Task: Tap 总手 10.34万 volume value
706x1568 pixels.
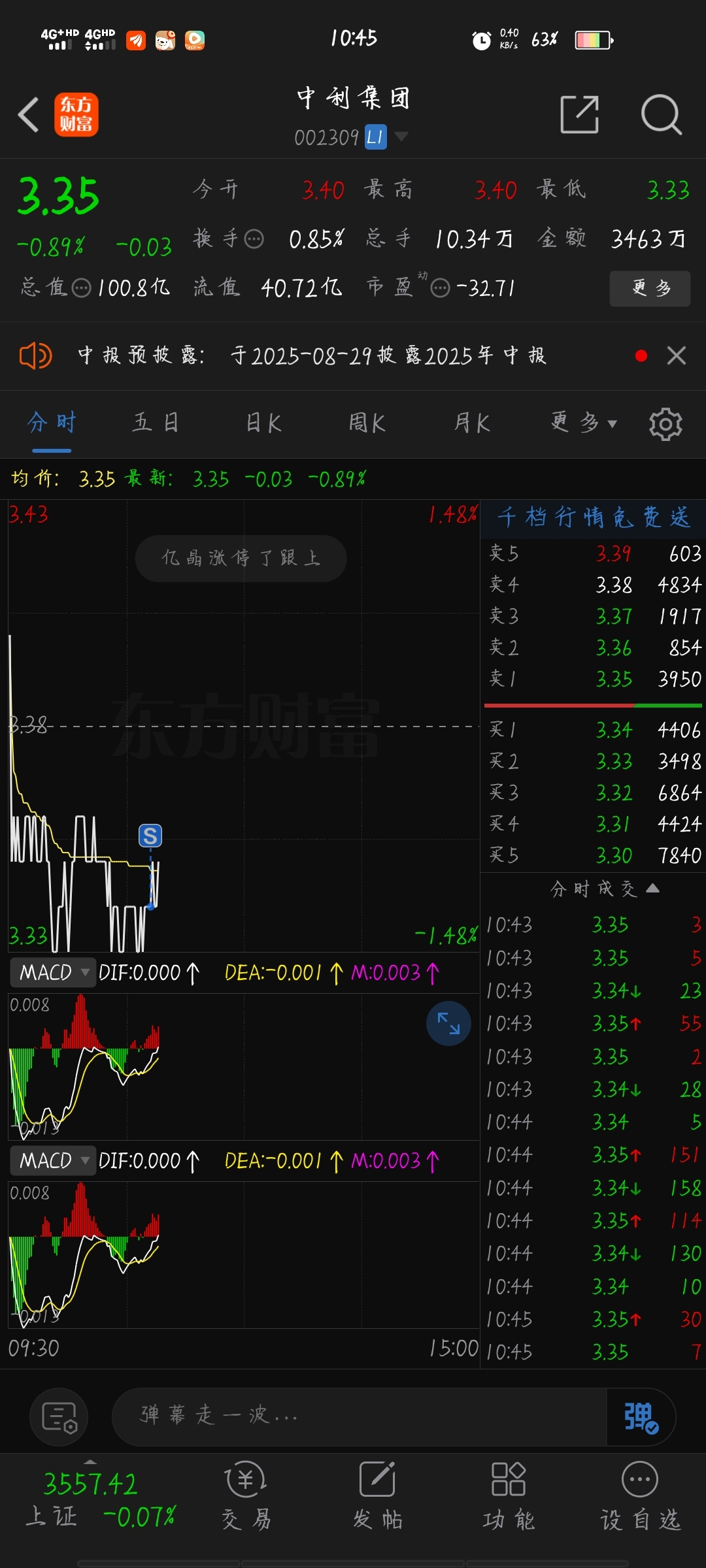Action: 474,239
